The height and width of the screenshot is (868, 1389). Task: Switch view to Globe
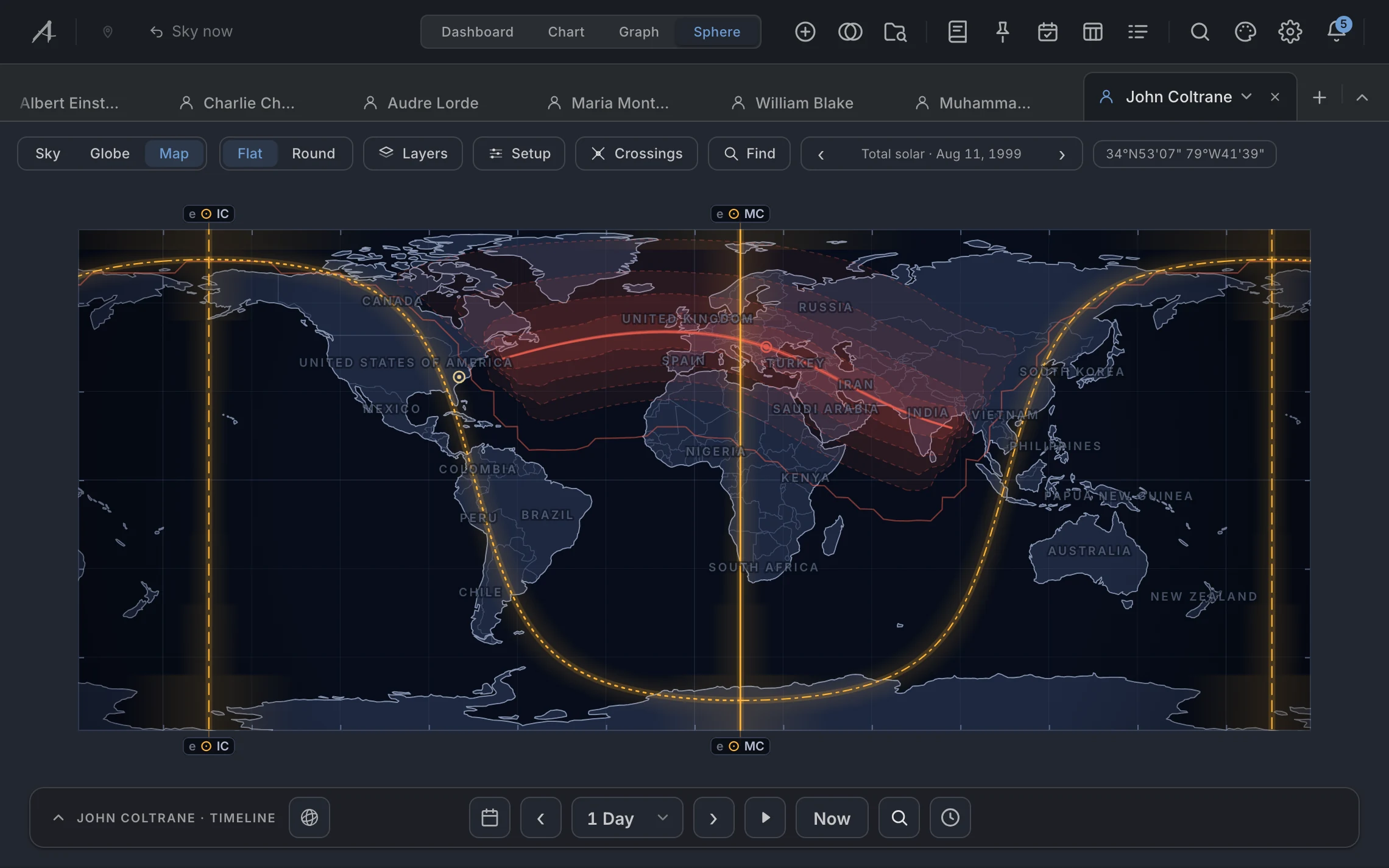(x=110, y=153)
